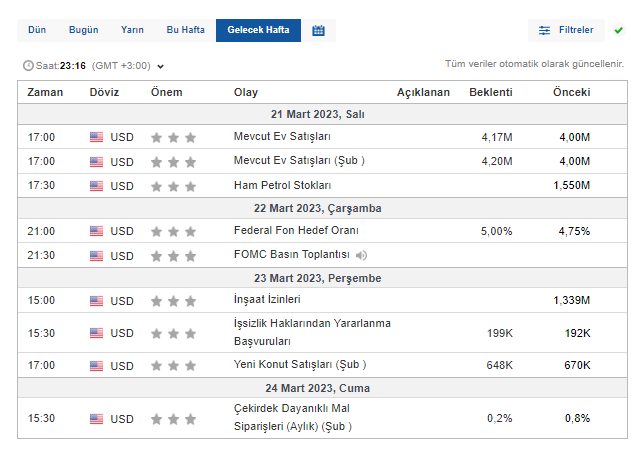
Task: Click the Önem column header
Action: click(166, 92)
